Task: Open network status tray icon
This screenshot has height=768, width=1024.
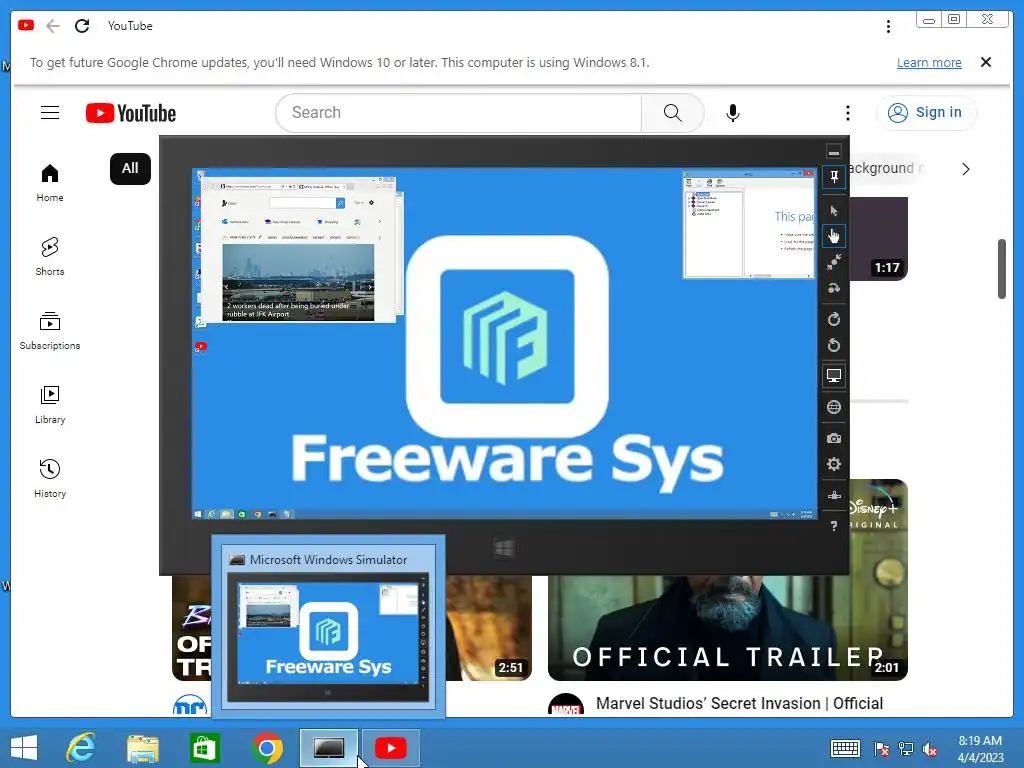Action: click(x=906, y=749)
